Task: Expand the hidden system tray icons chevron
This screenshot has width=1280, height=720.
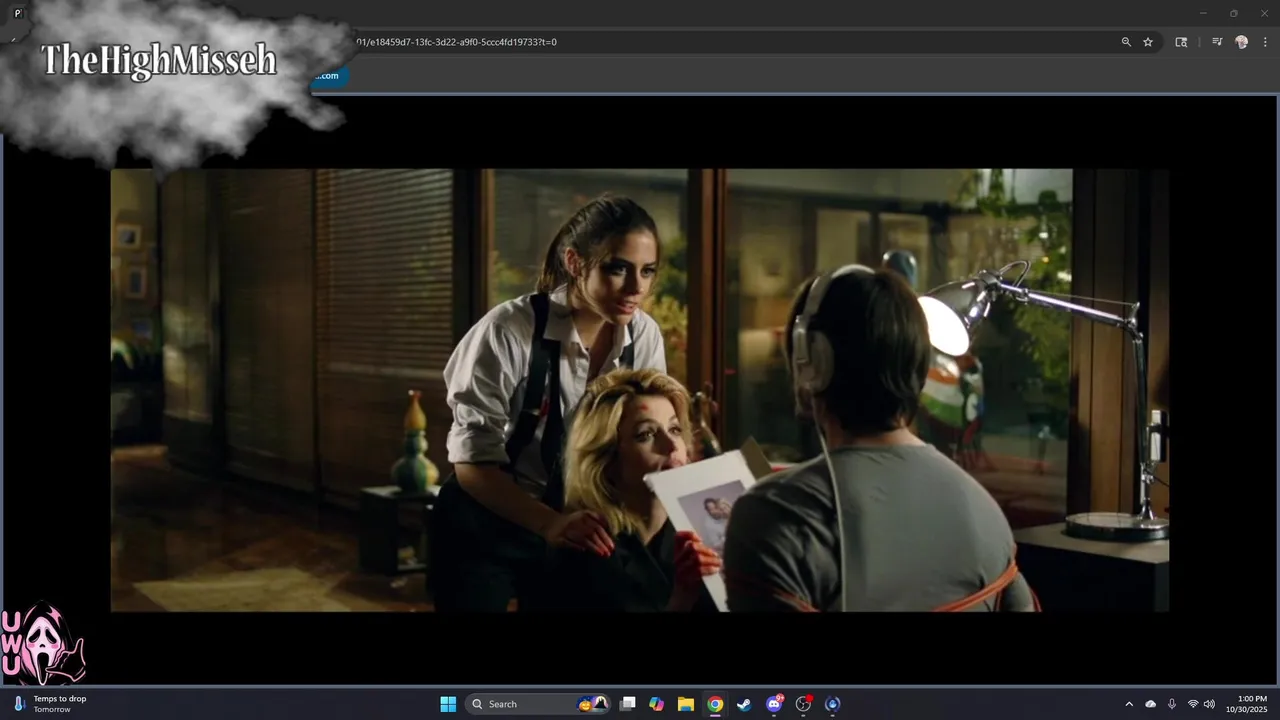Action: [1129, 704]
